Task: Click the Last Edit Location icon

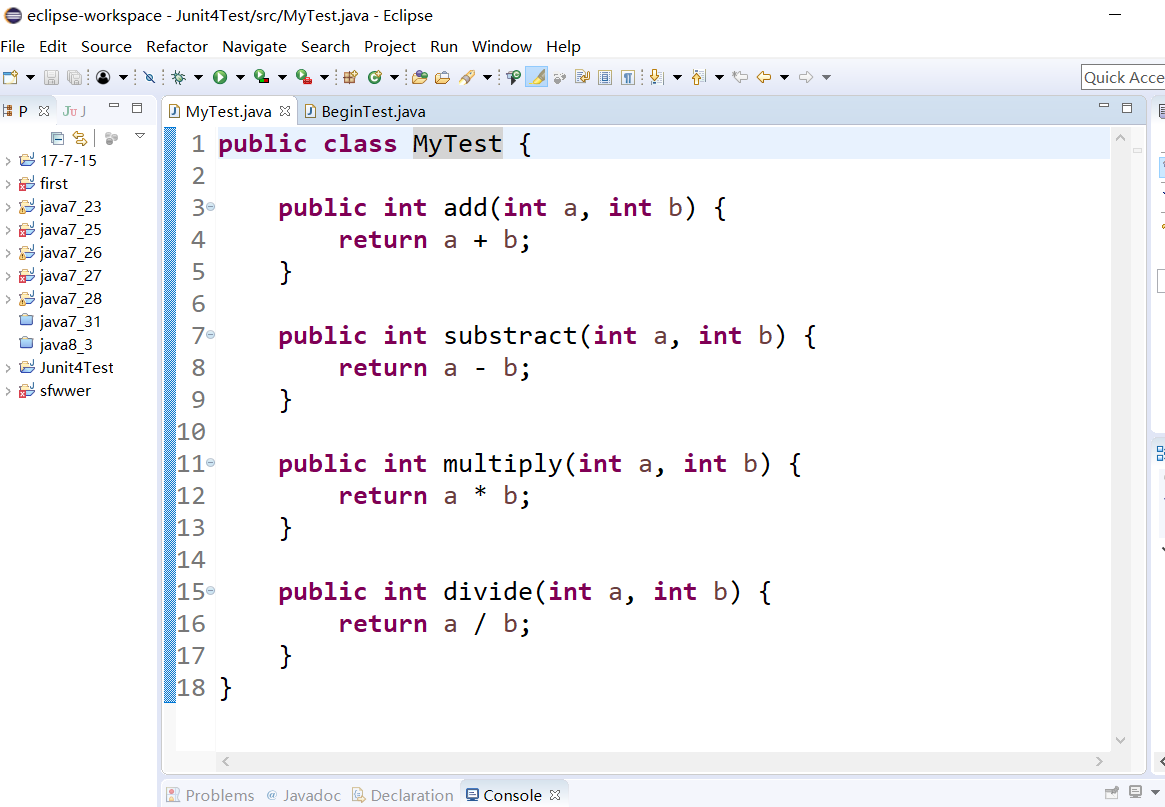Action: [x=740, y=77]
